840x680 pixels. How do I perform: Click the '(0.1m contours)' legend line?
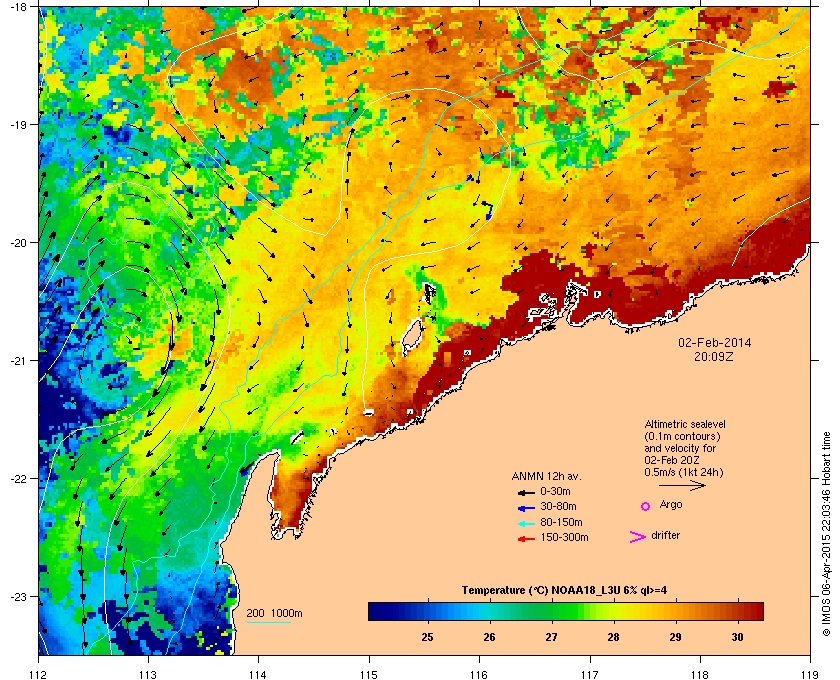point(682,436)
